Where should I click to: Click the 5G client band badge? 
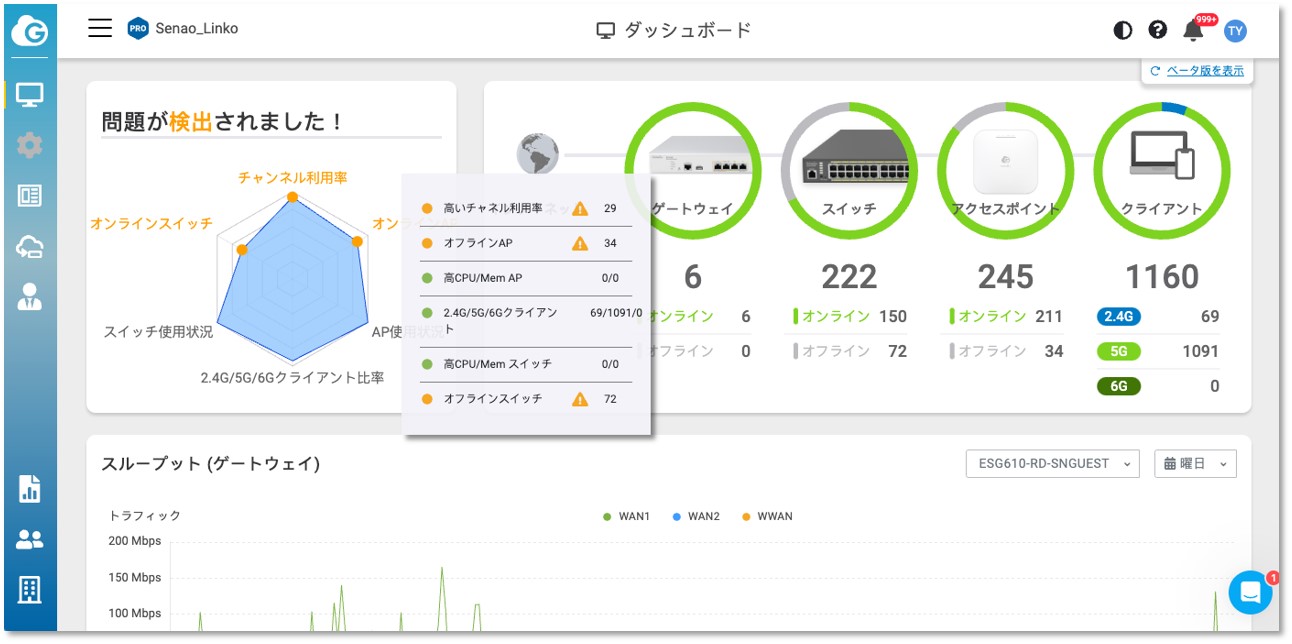[x=1118, y=351]
